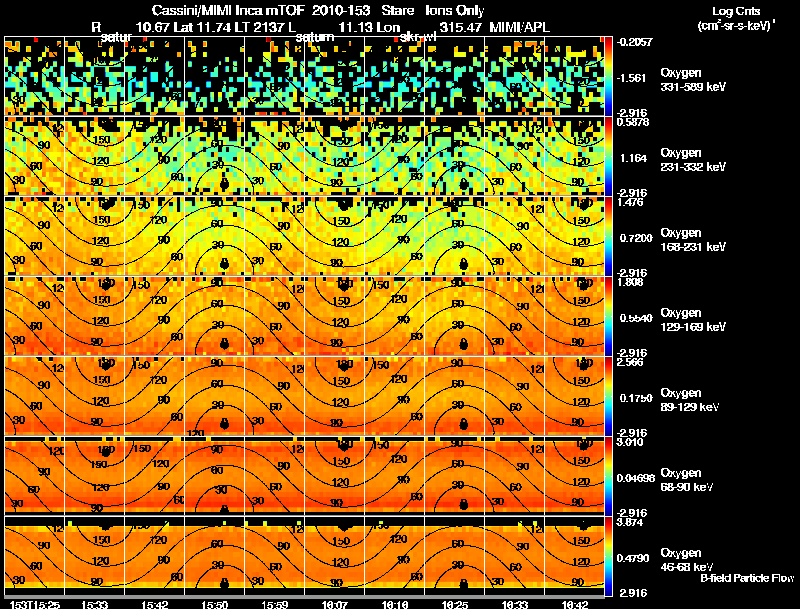Select the 'Oxygen 168-231 keV' label

pos(693,240)
